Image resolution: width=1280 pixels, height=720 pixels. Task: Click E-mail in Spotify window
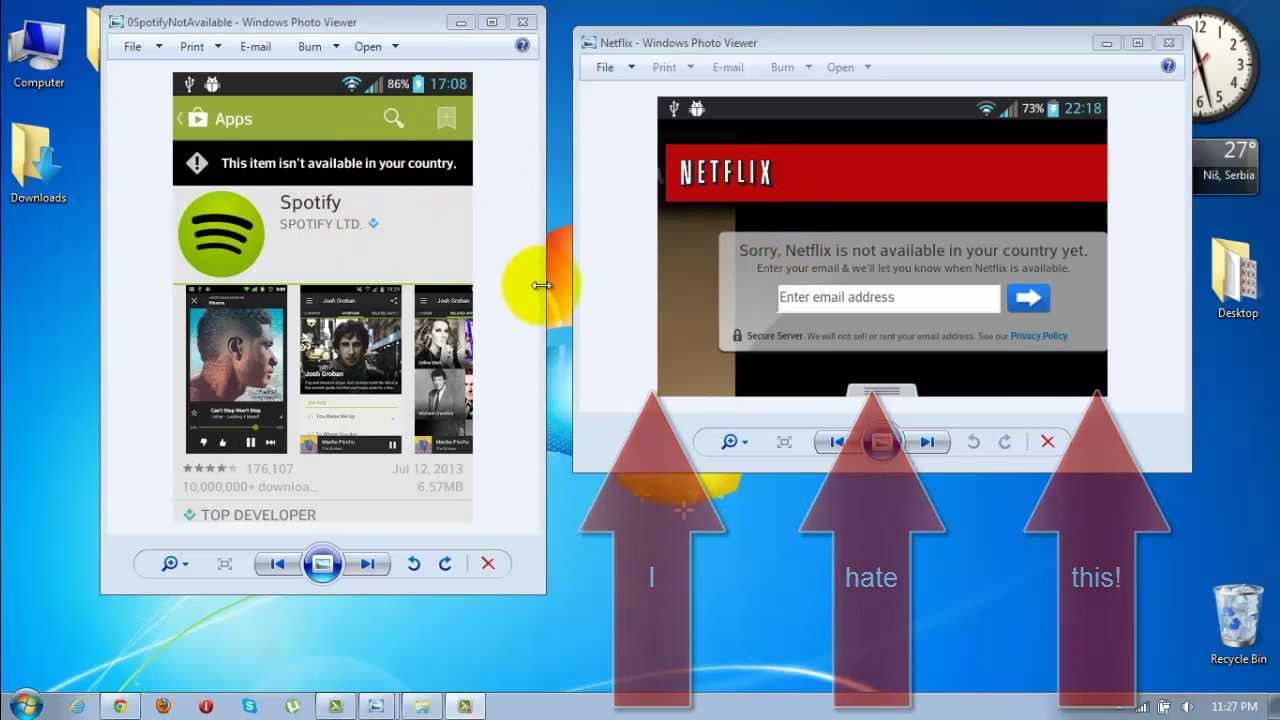255,46
